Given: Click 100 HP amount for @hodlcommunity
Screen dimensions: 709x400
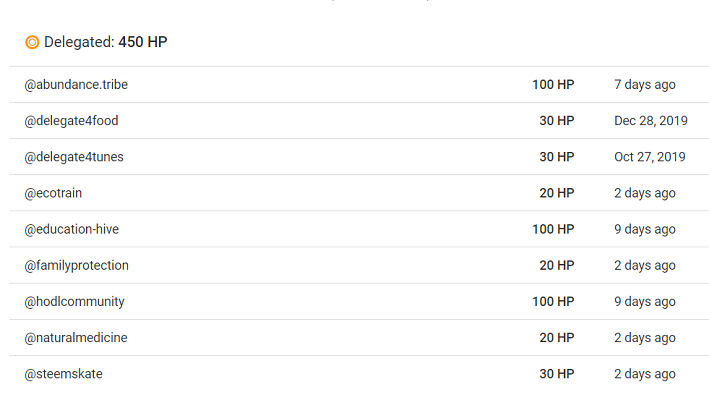Looking at the screenshot, I should click(x=553, y=301).
